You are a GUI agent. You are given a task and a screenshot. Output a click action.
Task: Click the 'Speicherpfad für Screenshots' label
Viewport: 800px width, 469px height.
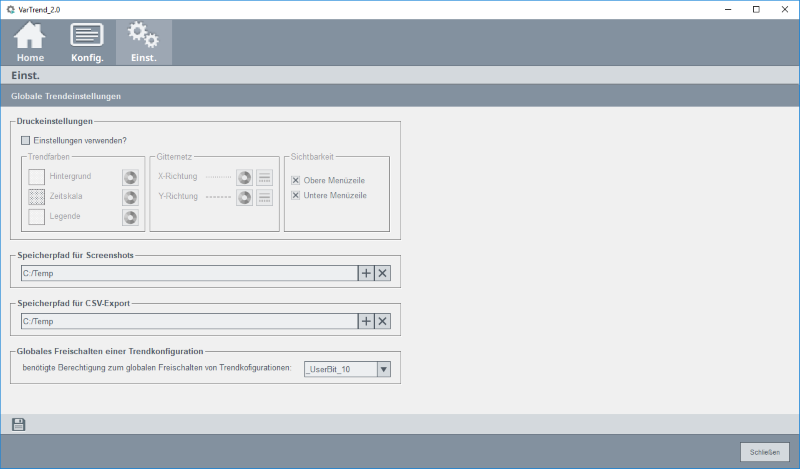(x=76, y=255)
